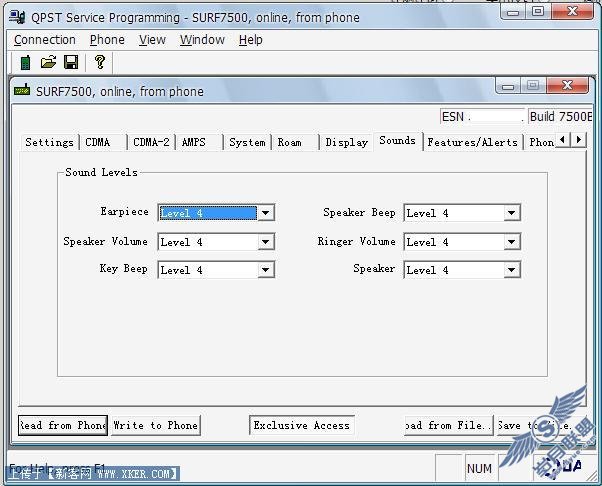Click the help question mark icon

click(100, 62)
